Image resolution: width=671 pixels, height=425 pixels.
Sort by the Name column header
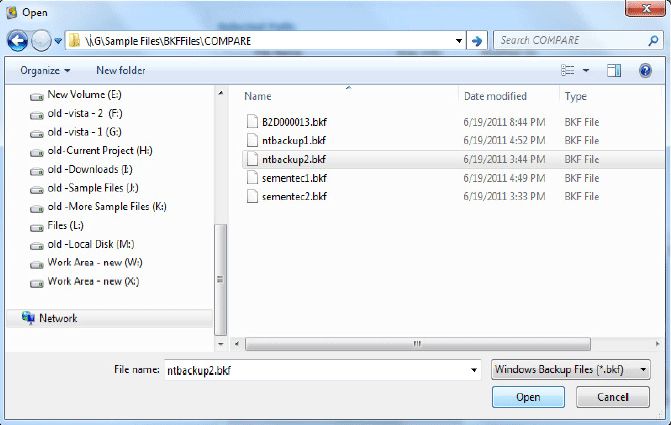tap(258, 96)
